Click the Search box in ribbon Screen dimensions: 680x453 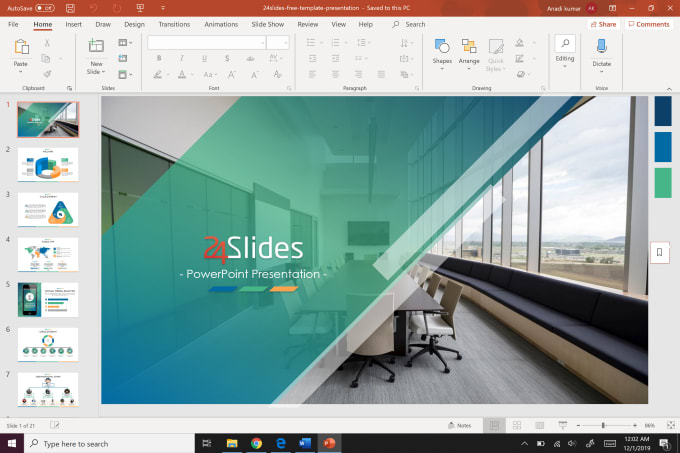click(409, 24)
